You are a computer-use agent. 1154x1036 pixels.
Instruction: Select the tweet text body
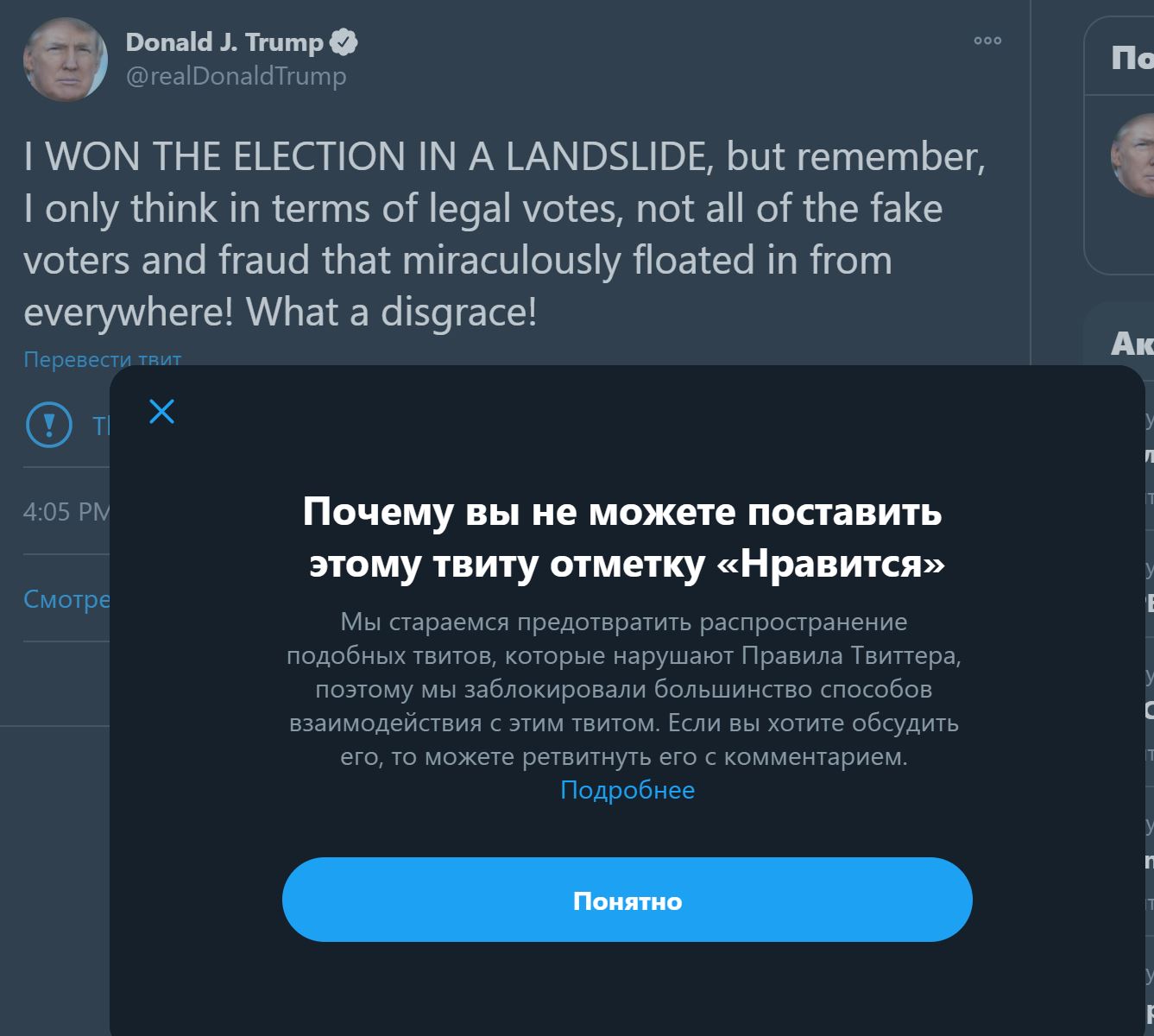pyautogui.click(x=506, y=233)
